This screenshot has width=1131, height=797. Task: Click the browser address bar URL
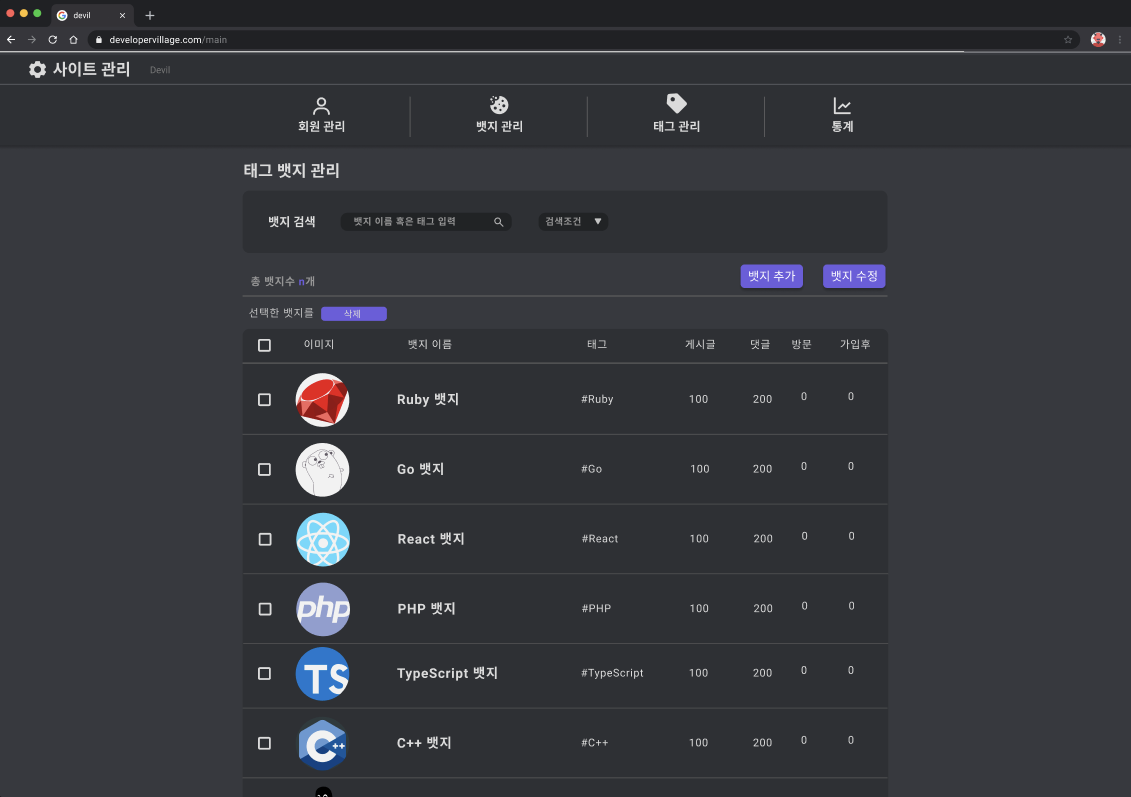[x=168, y=40]
